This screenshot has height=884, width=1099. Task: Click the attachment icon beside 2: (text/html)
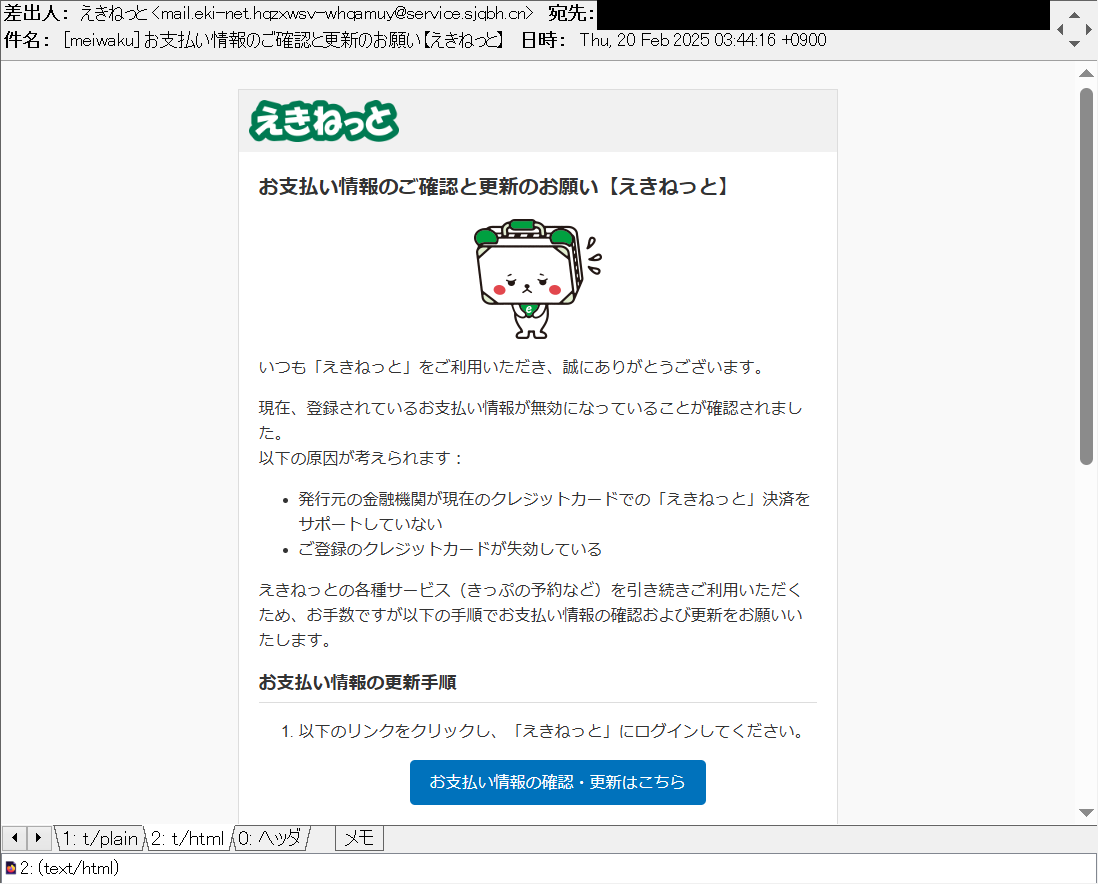click(11, 869)
